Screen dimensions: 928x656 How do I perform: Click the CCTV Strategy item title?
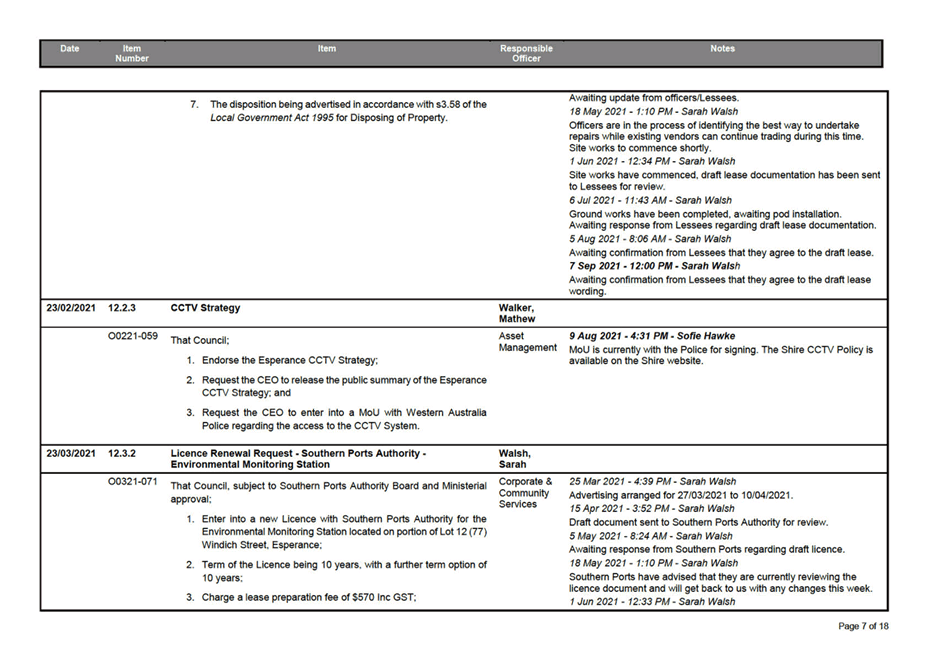[205, 308]
